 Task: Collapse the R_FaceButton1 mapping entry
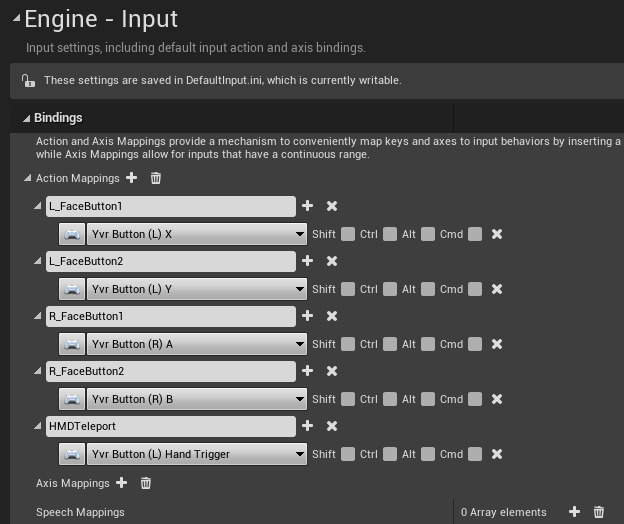[38, 316]
